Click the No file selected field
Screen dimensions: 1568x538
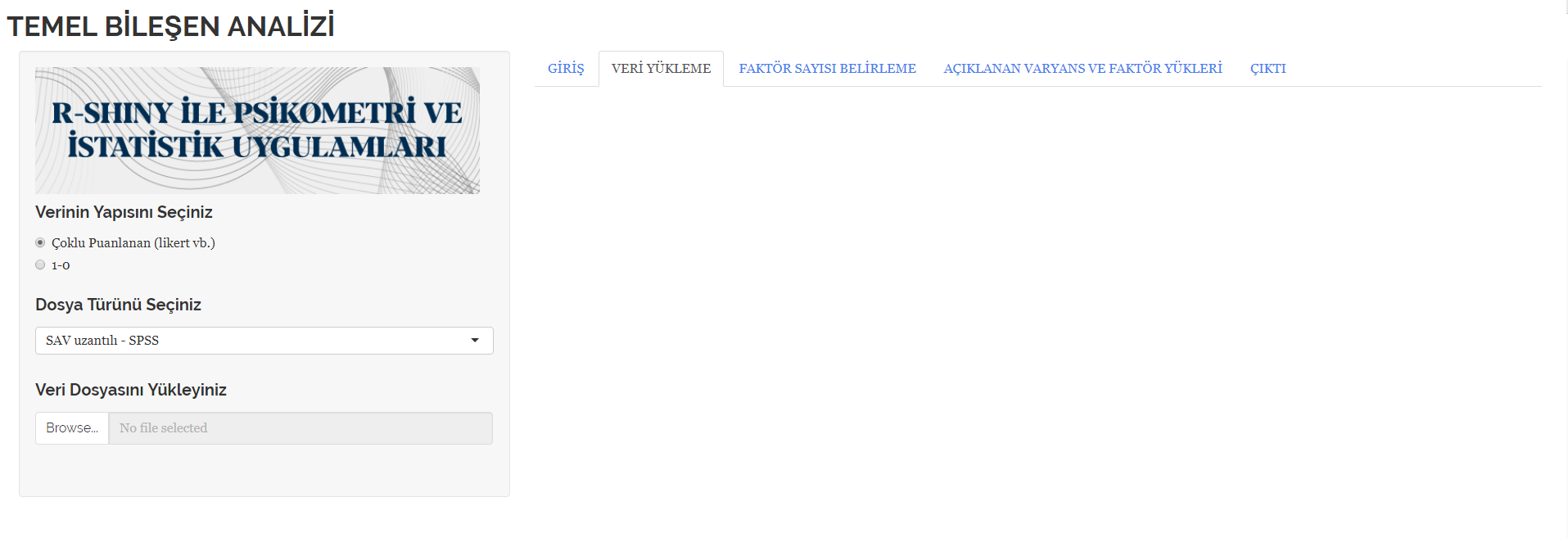(x=300, y=428)
